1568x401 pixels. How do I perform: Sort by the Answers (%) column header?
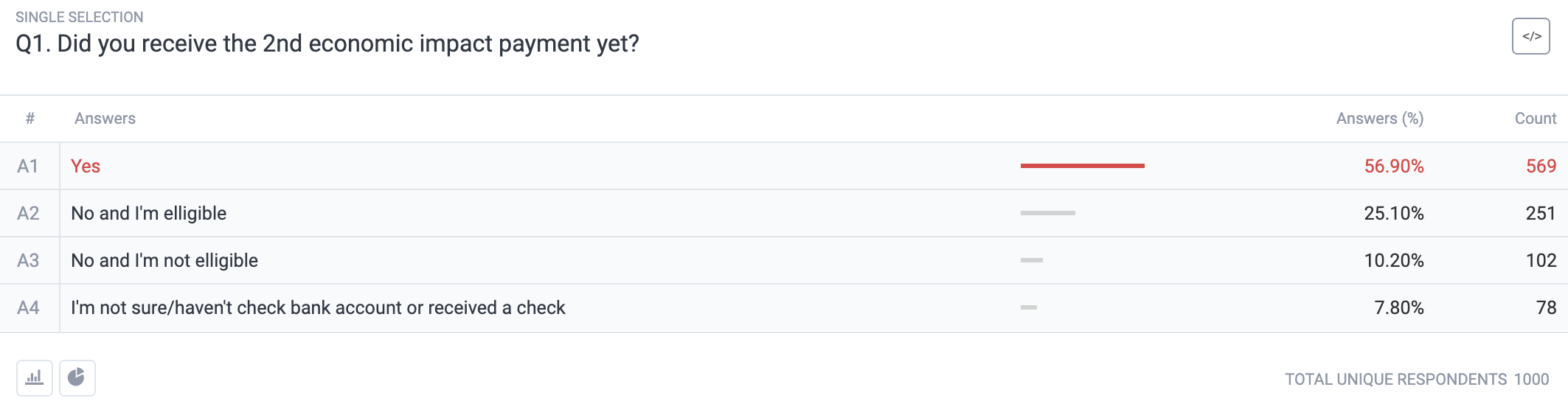point(1379,119)
